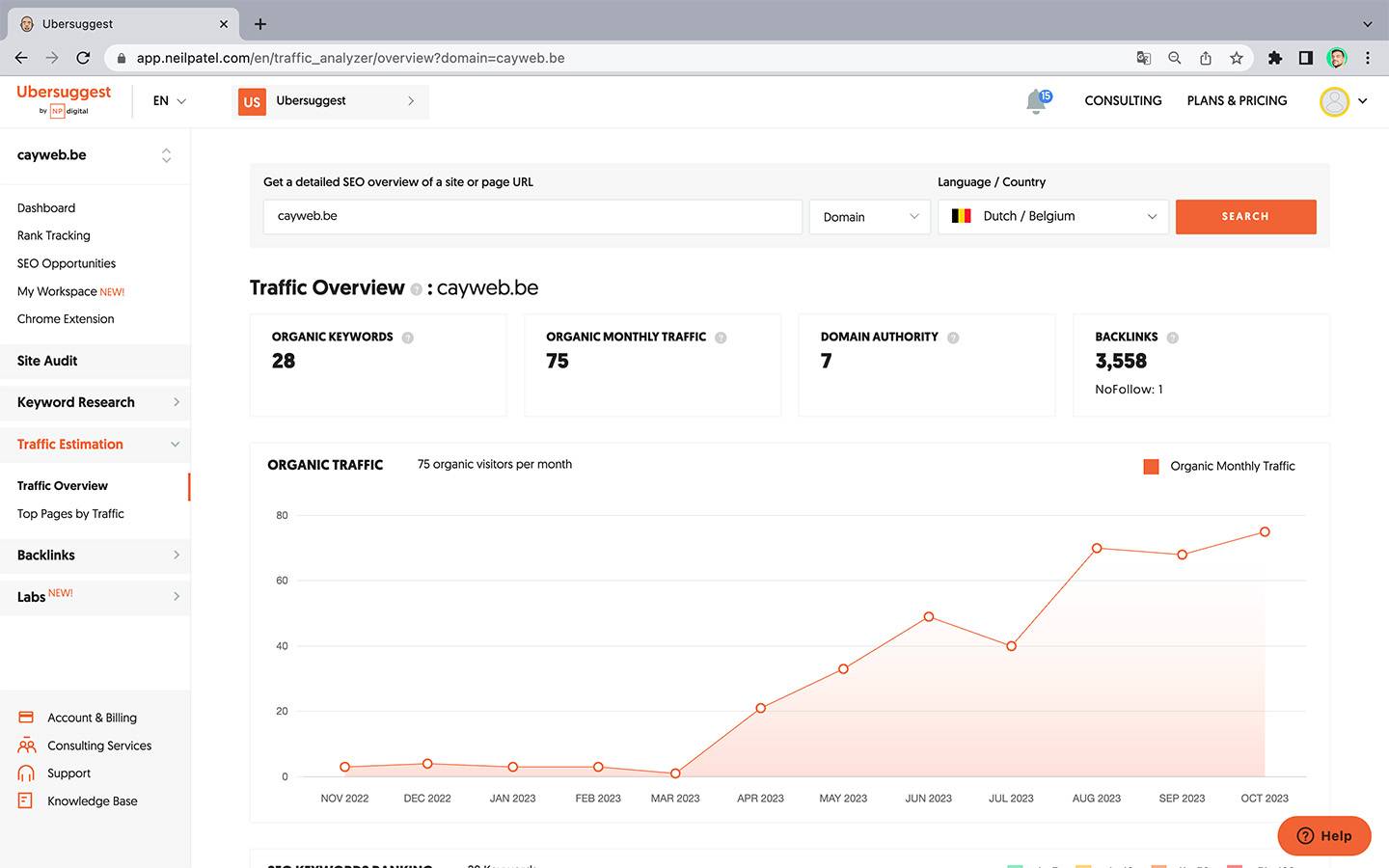Expand the Labs sidebar section

(95, 597)
